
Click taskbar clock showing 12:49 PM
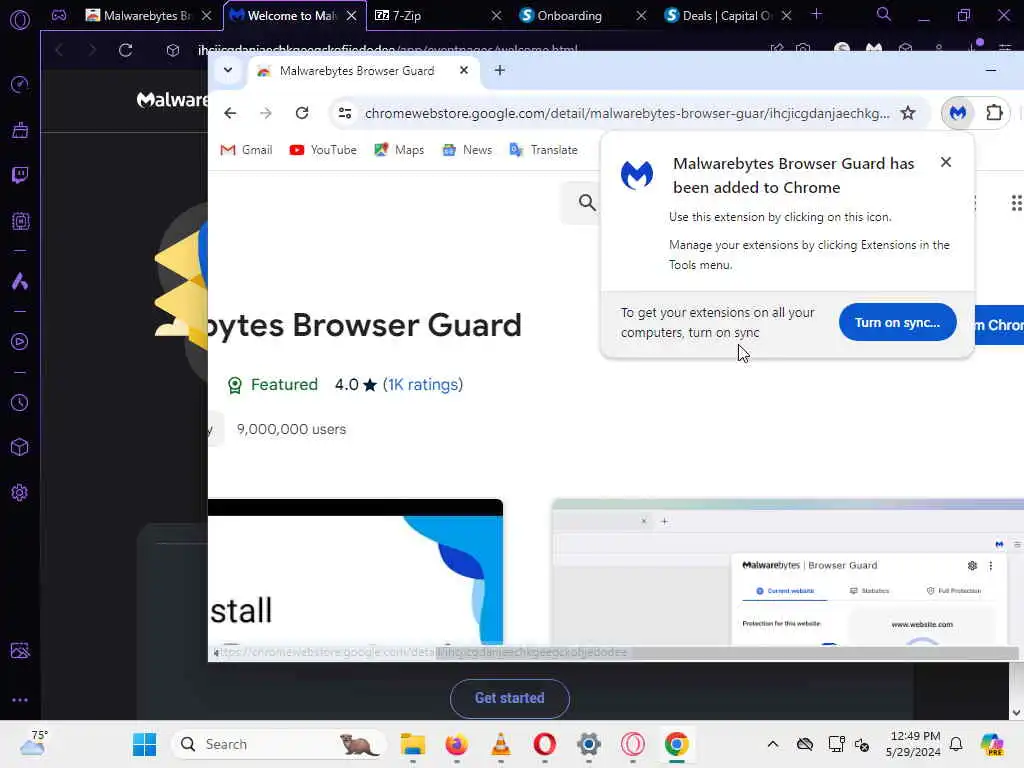[914, 744]
